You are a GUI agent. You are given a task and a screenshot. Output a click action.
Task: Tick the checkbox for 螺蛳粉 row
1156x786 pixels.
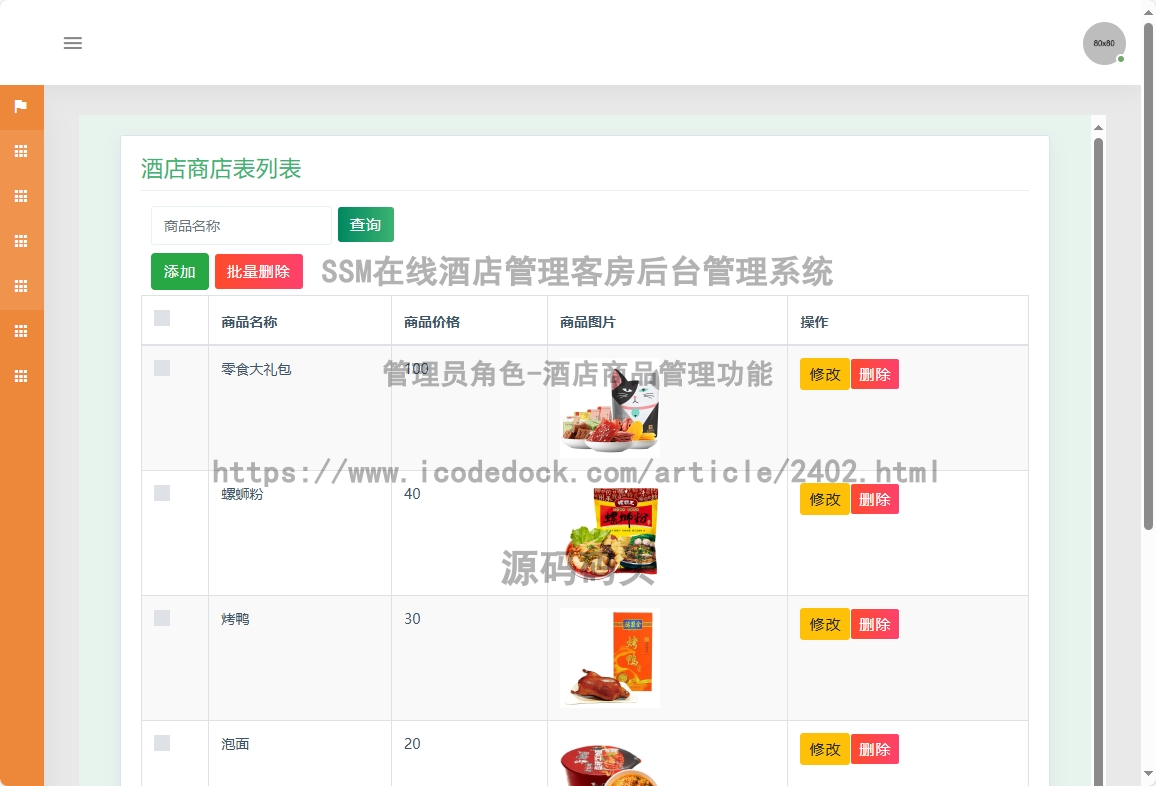click(162, 494)
